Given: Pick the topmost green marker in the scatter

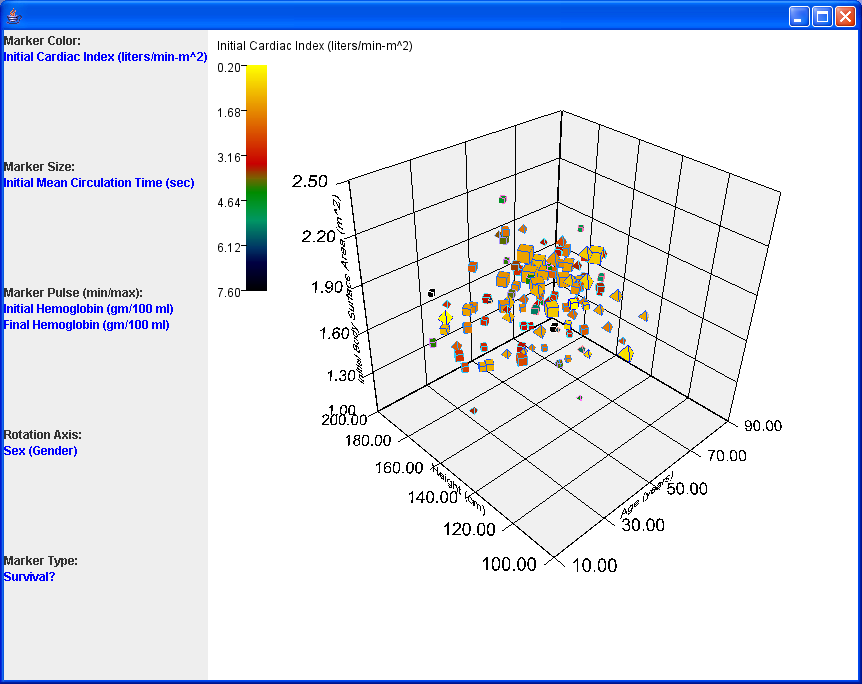Looking at the screenshot, I should coord(503,200).
